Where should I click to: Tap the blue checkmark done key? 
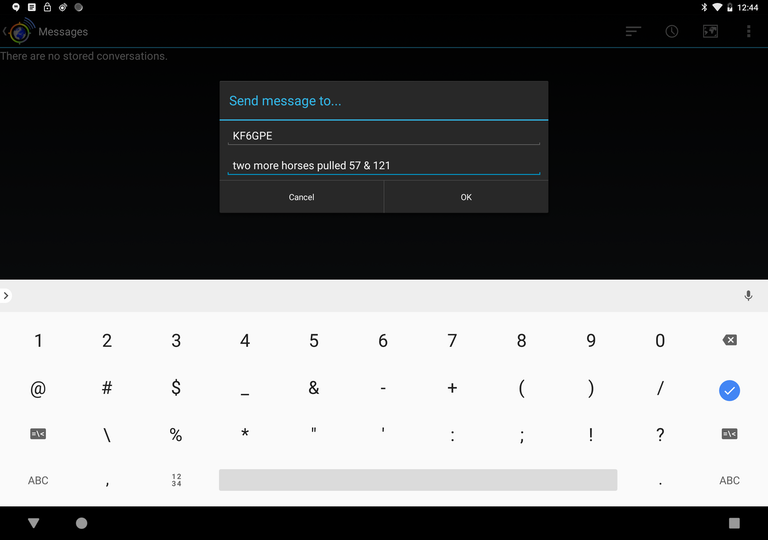click(x=729, y=391)
